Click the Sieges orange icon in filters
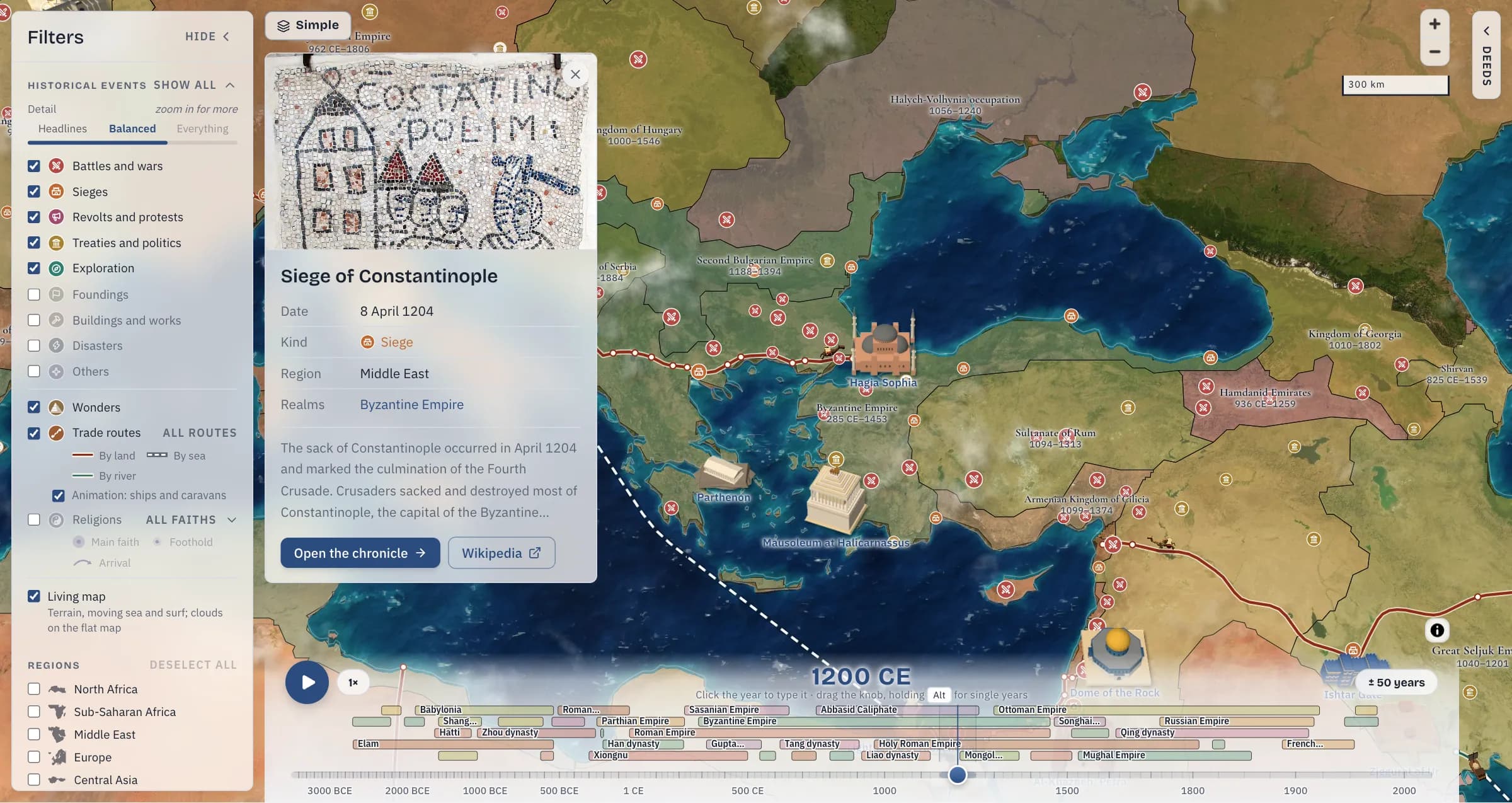 coord(56,192)
